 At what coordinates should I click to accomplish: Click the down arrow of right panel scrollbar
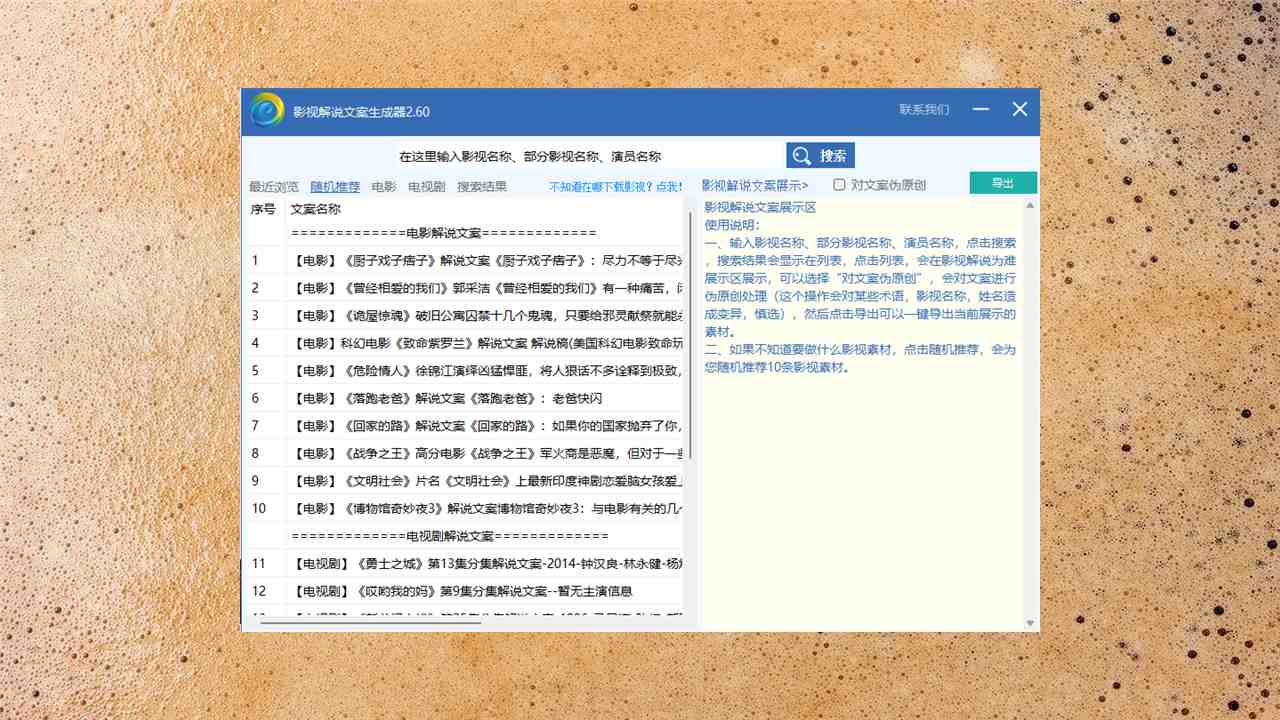(x=1031, y=623)
